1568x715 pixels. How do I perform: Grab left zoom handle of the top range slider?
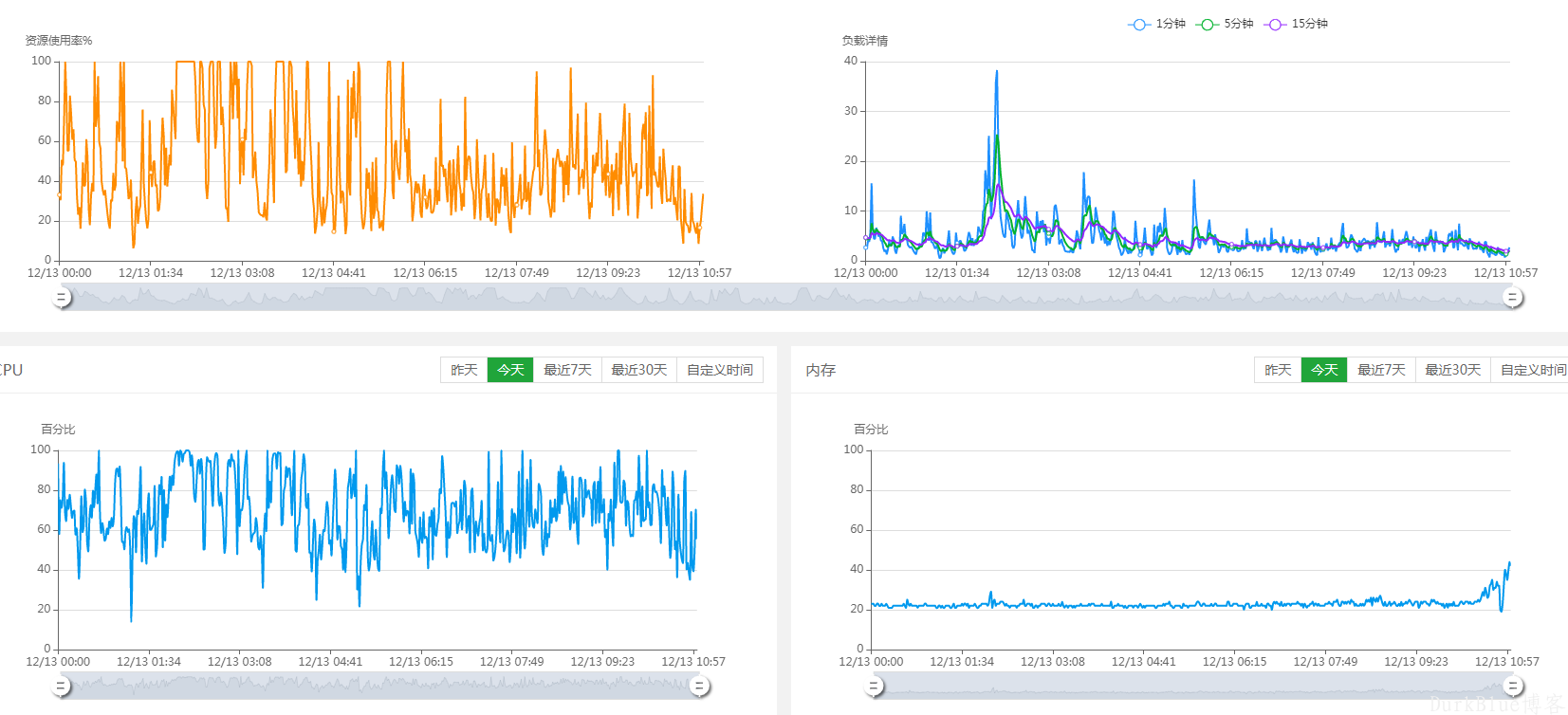click(62, 298)
